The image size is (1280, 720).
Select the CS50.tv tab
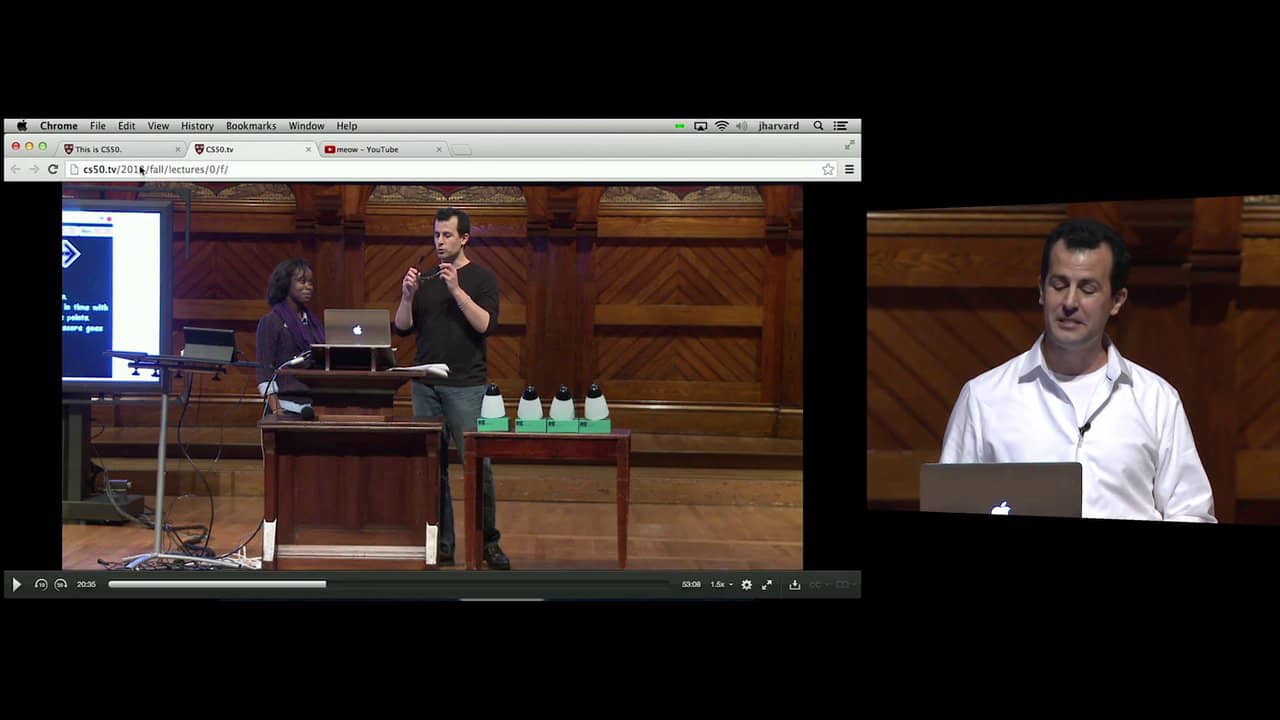pyautogui.click(x=251, y=149)
